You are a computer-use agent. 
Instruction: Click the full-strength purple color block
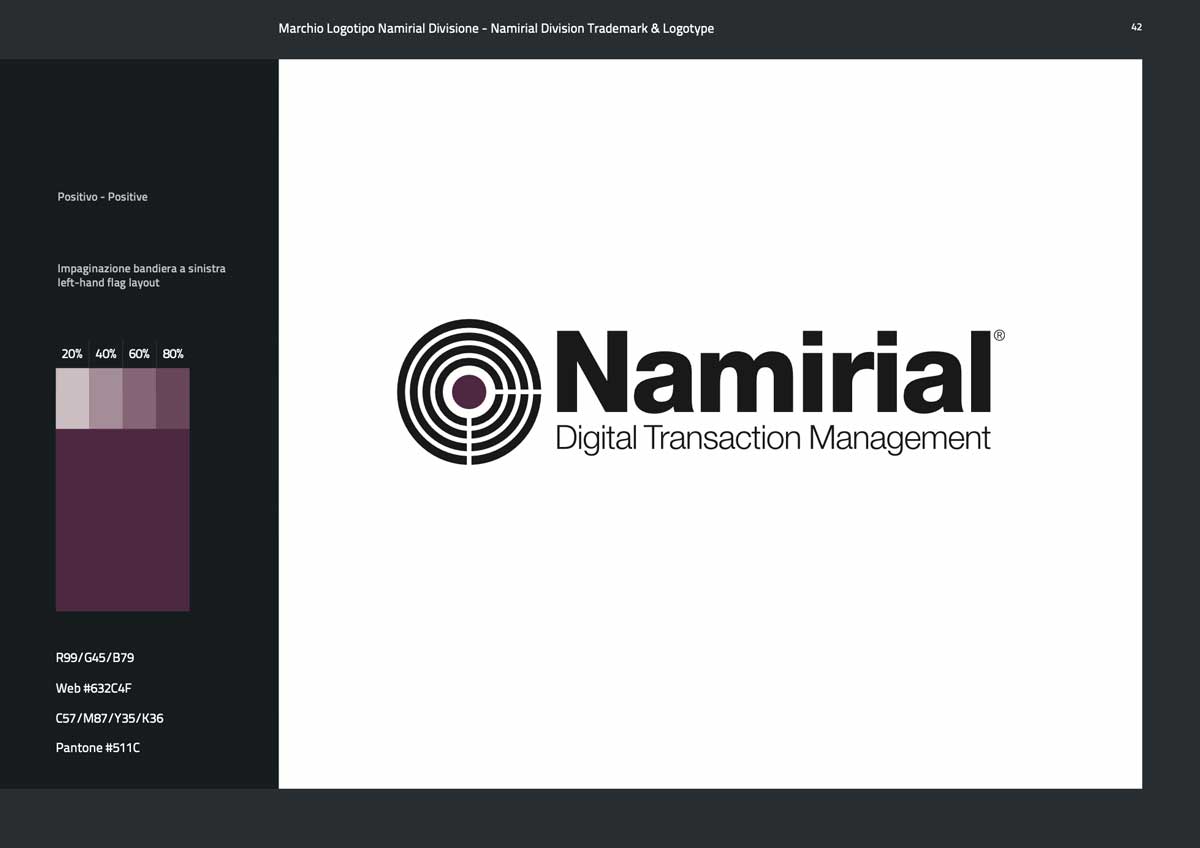(x=123, y=519)
